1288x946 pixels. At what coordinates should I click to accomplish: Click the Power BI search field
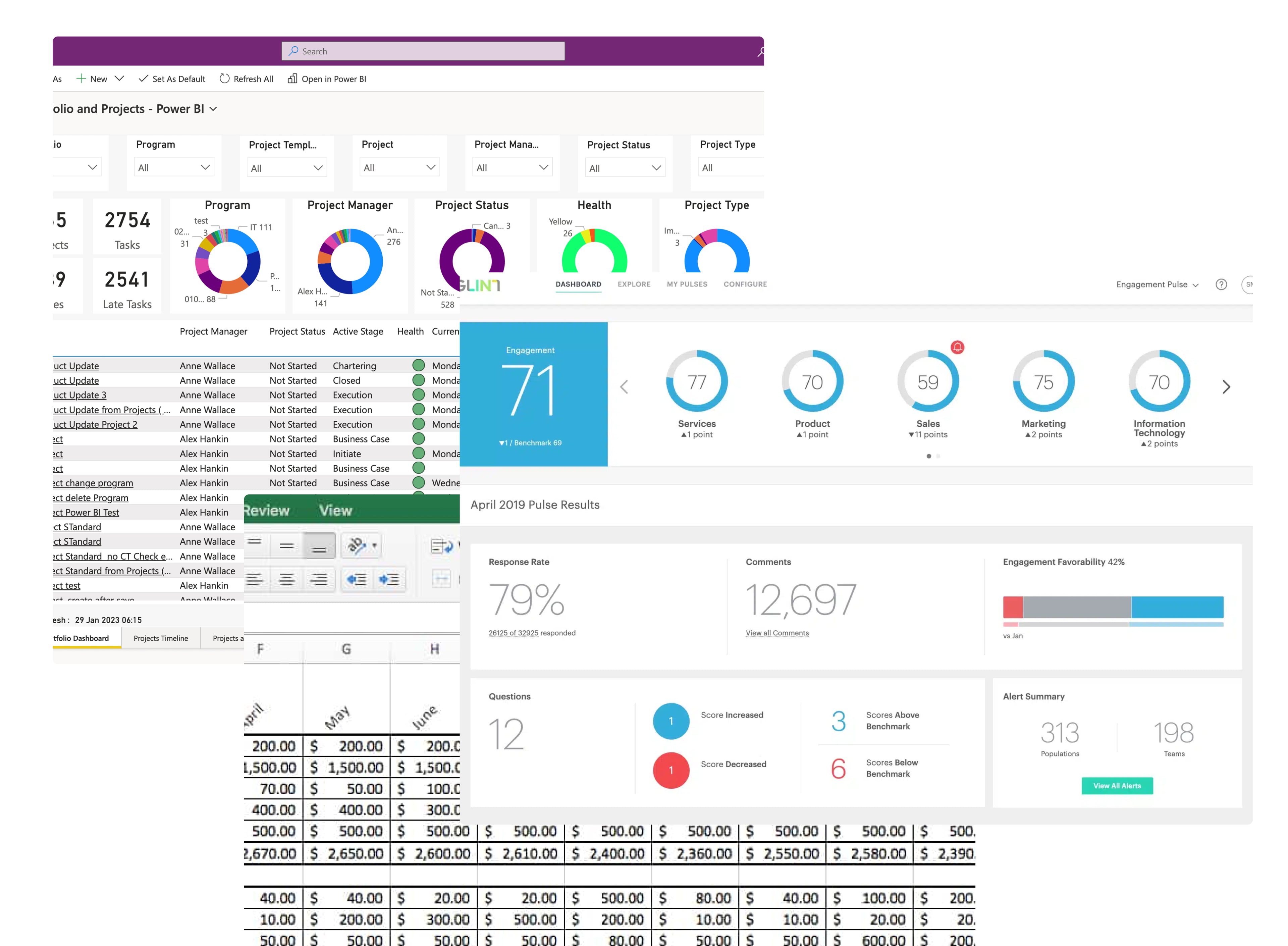[x=424, y=51]
